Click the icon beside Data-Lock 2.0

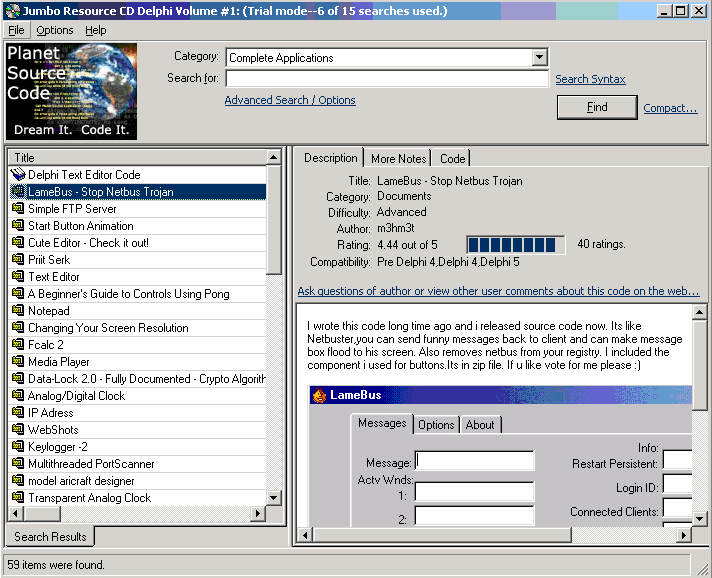[x=18, y=378]
